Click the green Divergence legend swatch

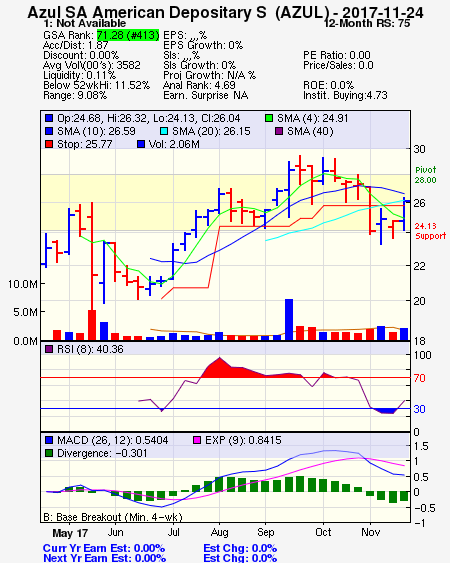pos(49,453)
